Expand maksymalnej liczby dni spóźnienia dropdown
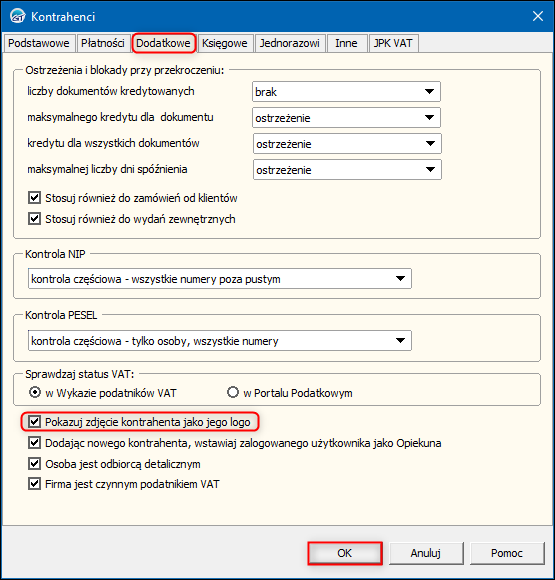 click(x=347, y=170)
